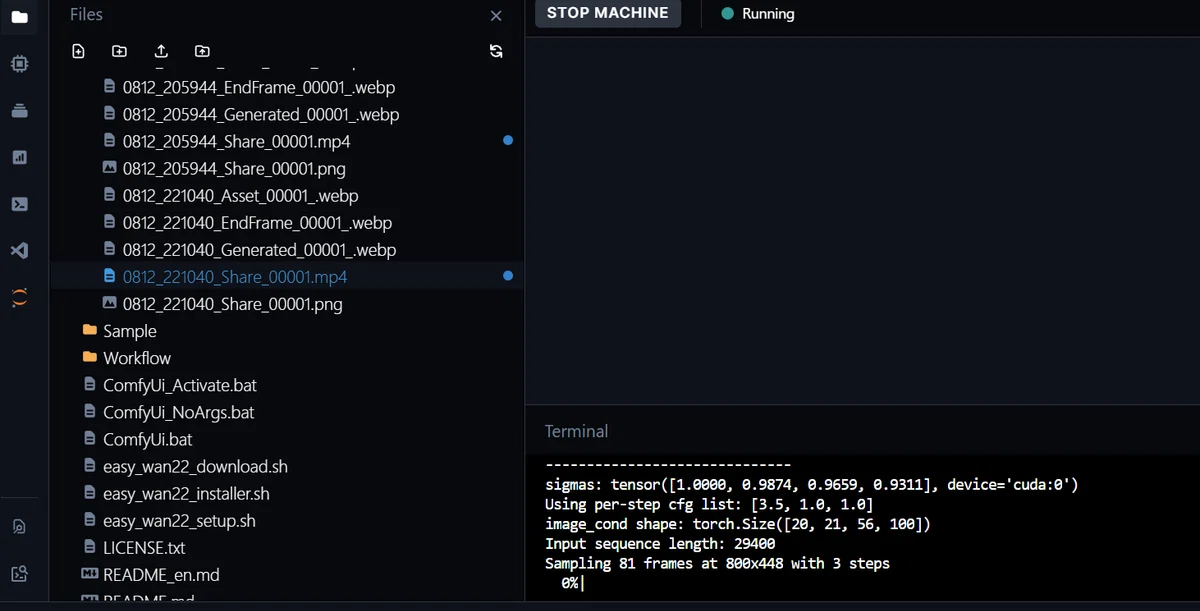Open README_en.md

tap(161, 574)
